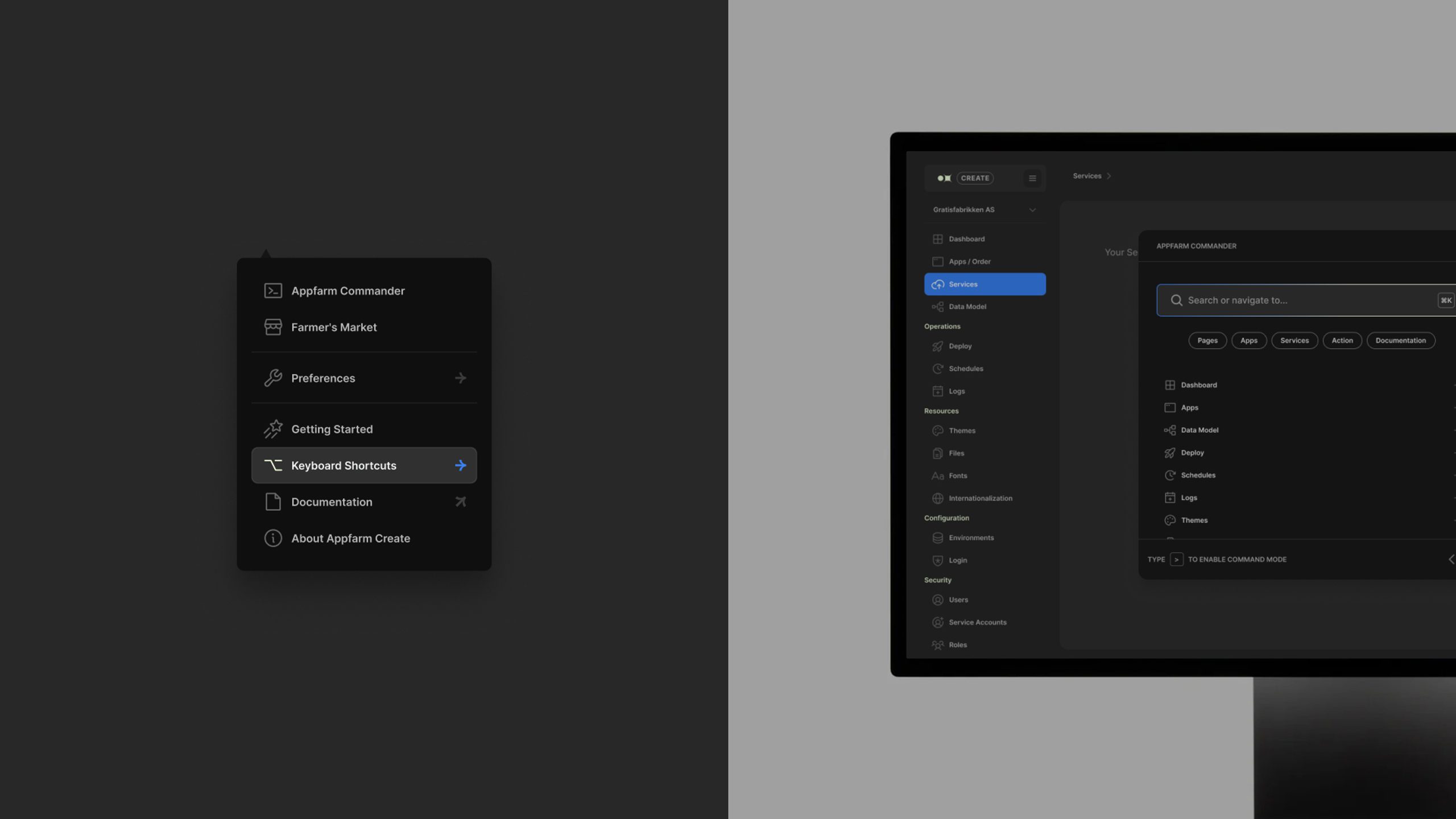Image resolution: width=1456 pixels, height=819 pixels.
Task: Open Keyboard Shortcuts submenu with blue arrow
Action: (x=460, y=465)
